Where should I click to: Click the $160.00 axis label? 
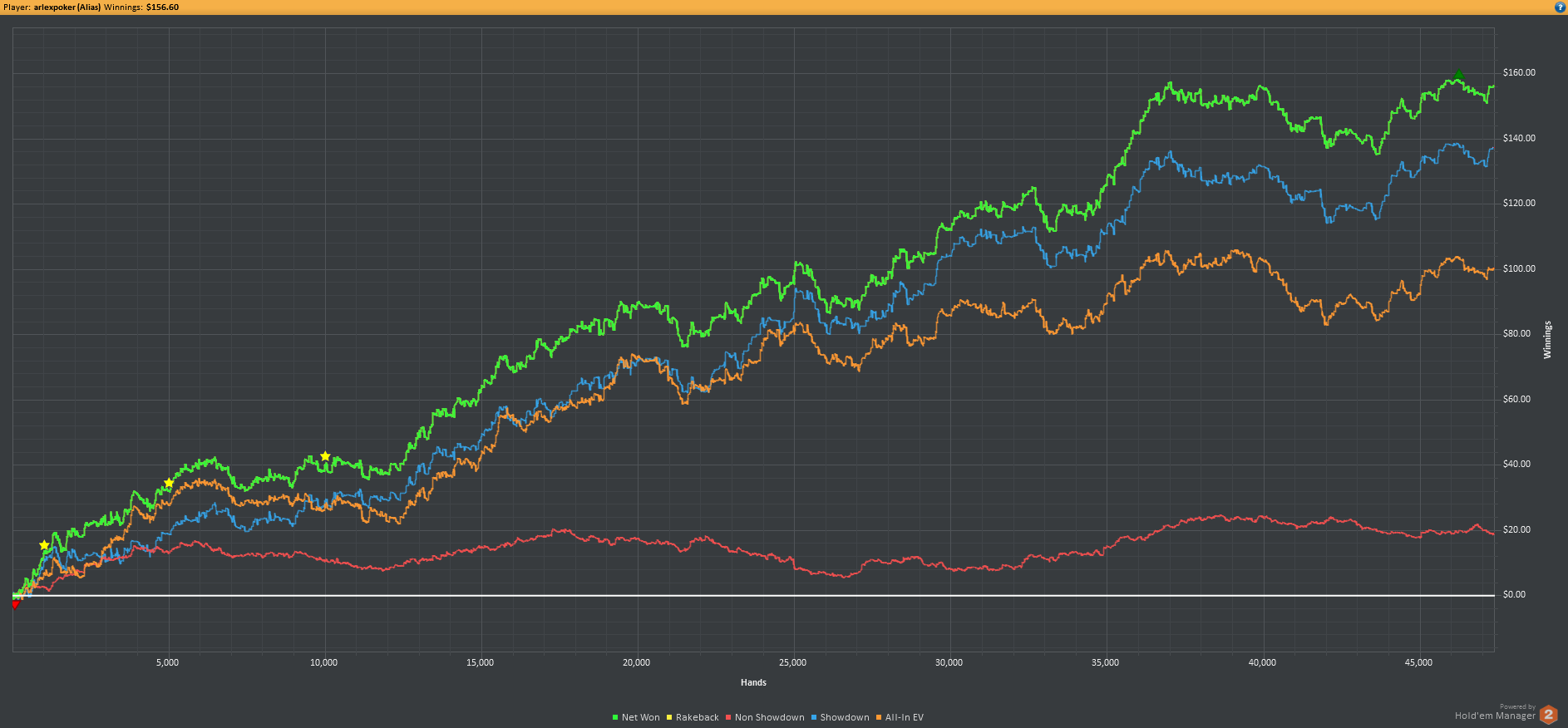pyautogui.click(x=1519, y=73)
